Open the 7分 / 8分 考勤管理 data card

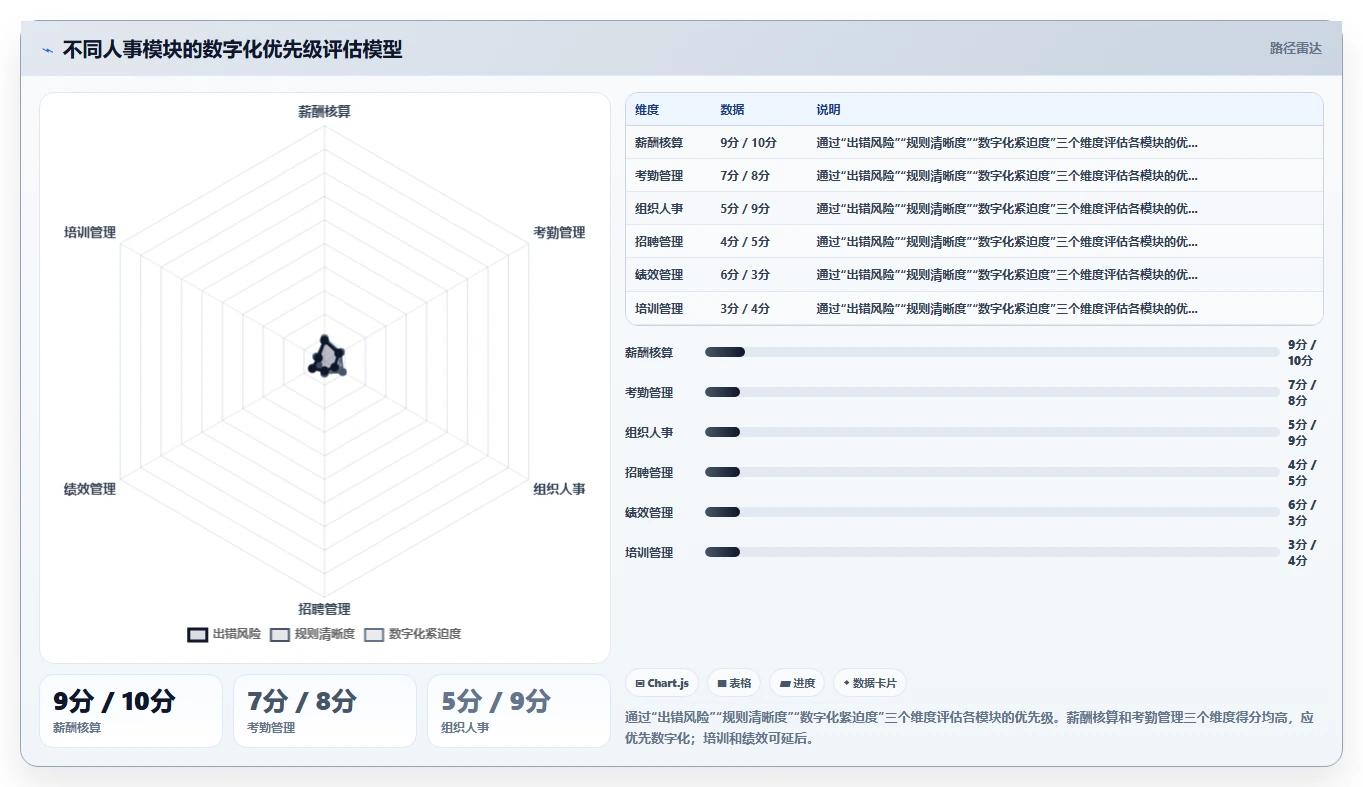(x=325, y=711)
